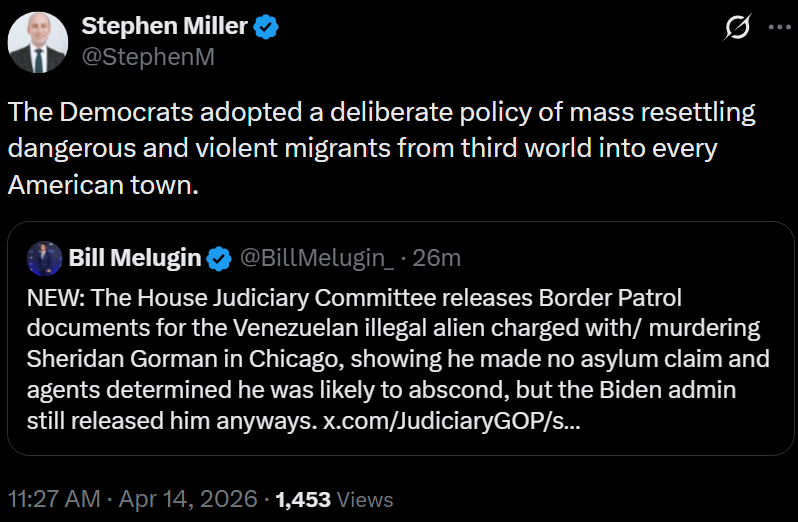The height and width of the screenshot is (522, 798).
Task: Select the Apr 14, 2026 date
Action: [188, 498]
